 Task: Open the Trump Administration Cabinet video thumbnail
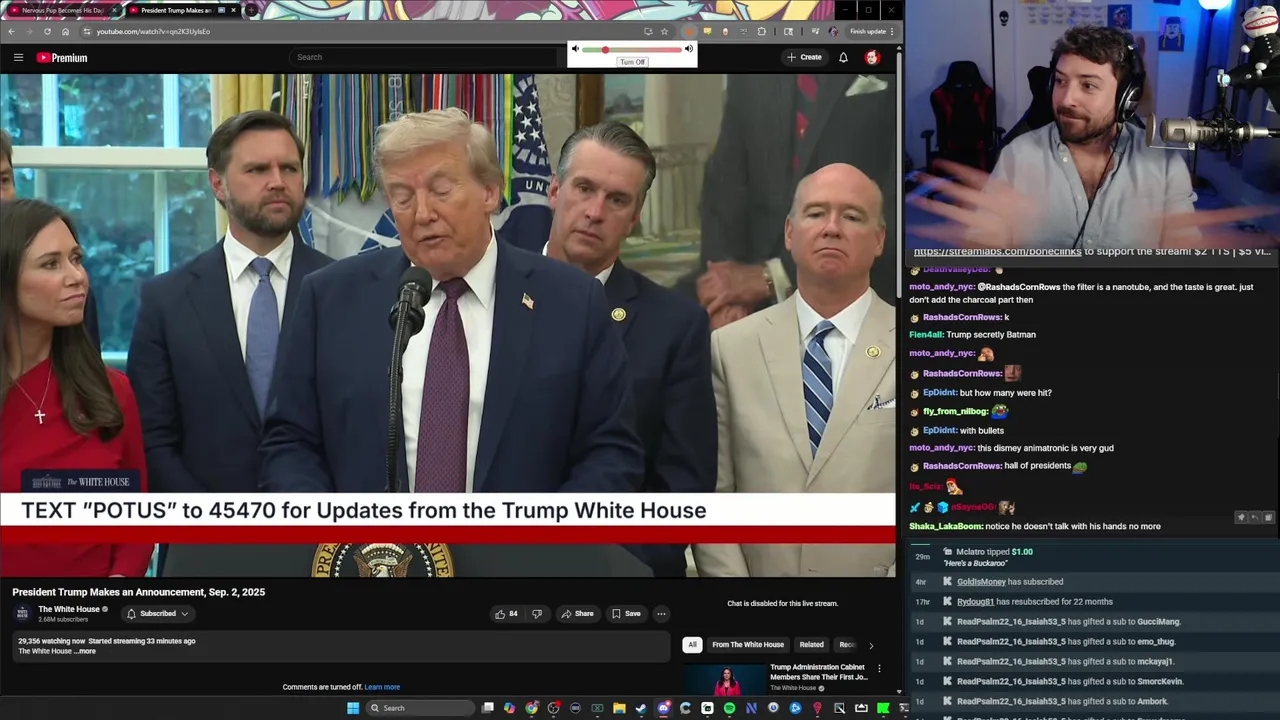726,678
